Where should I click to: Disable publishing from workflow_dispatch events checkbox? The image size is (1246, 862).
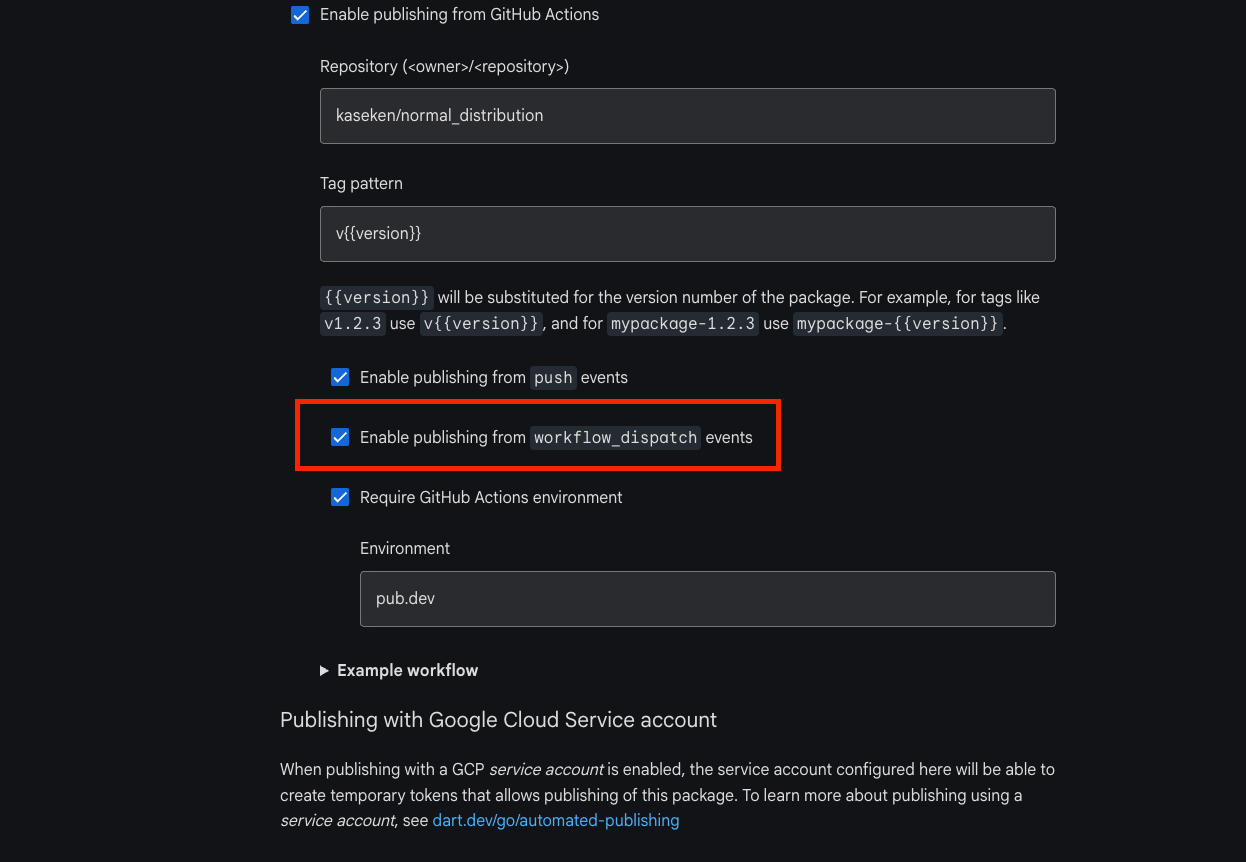click(340, 437)
